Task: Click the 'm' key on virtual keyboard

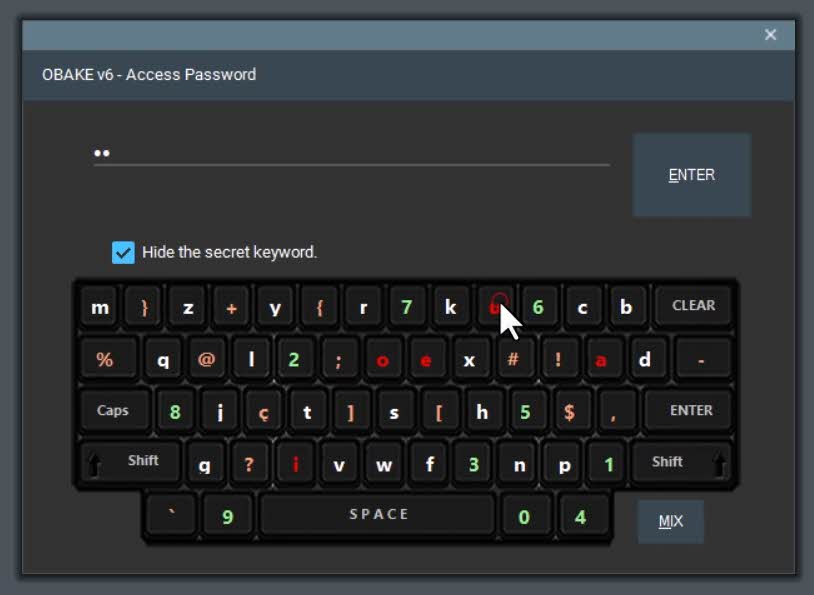Action: [x=100, y=307]
